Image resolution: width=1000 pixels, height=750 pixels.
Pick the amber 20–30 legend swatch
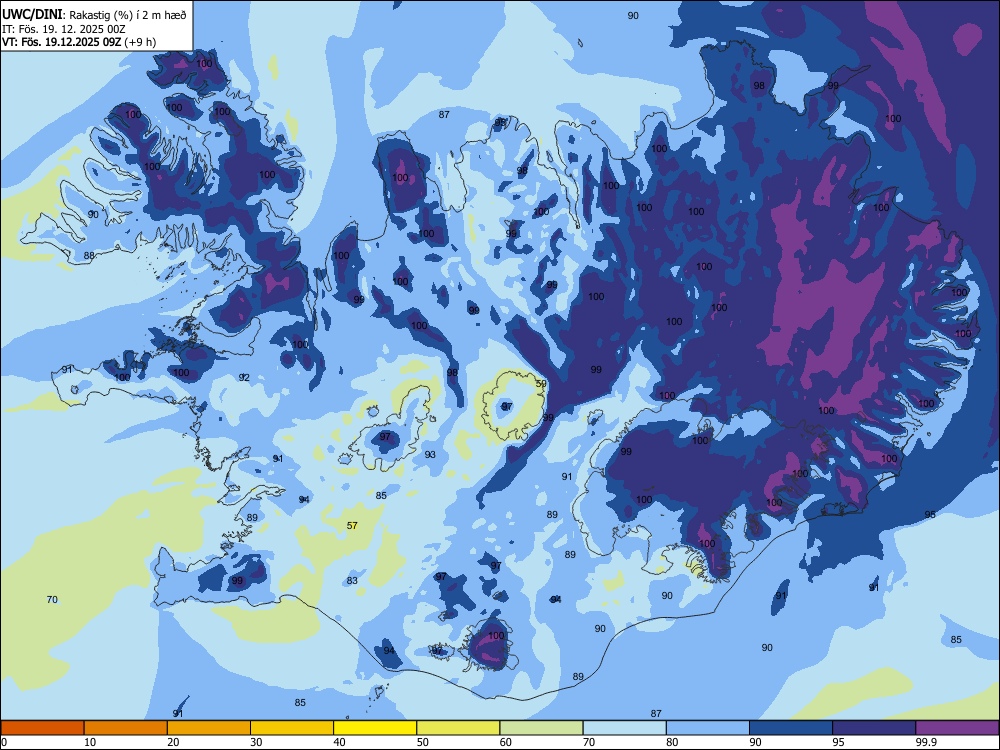pos(209,728)
